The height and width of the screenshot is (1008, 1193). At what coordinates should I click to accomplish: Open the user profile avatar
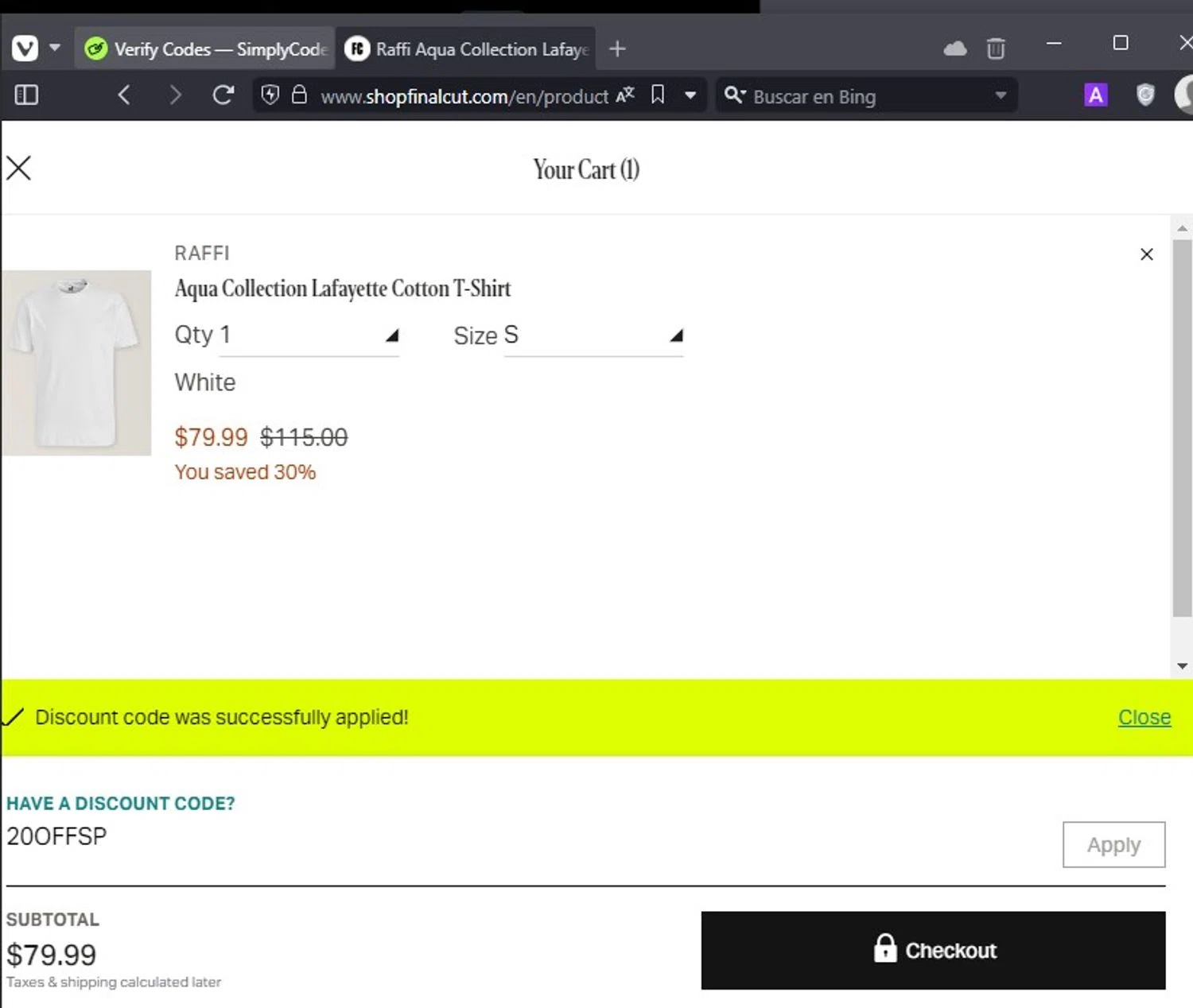pos(1184,95)
